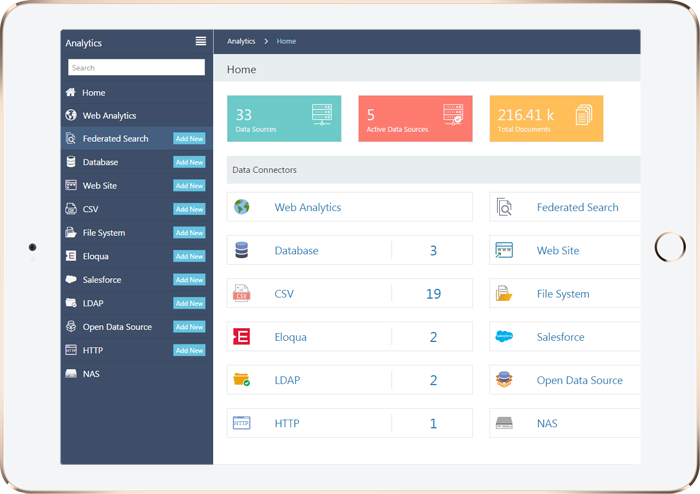Open the Open Data Source connector link
The image size is (700, 494).
pos(579,380)
